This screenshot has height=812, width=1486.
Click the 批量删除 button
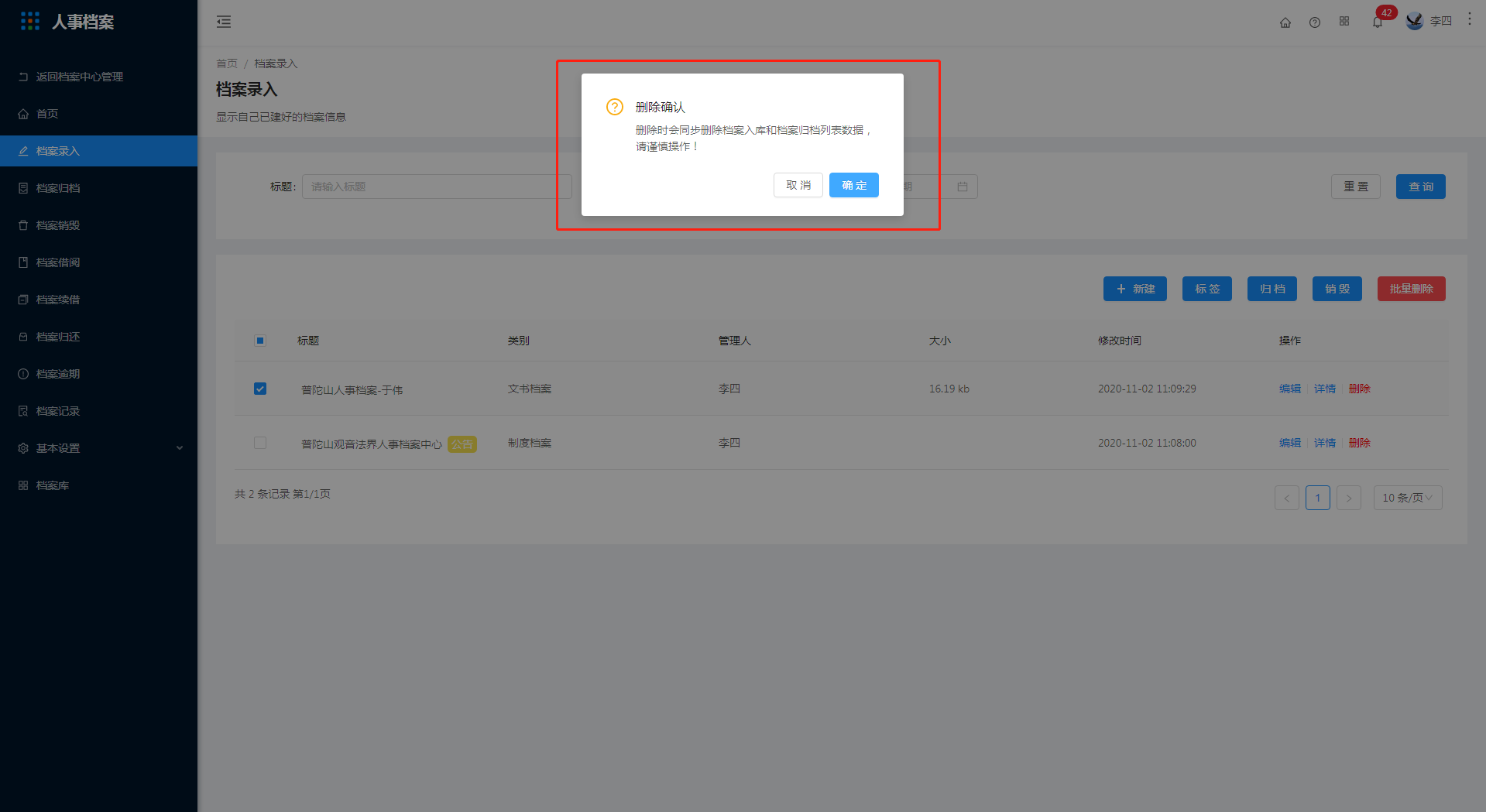(1412, 289)
